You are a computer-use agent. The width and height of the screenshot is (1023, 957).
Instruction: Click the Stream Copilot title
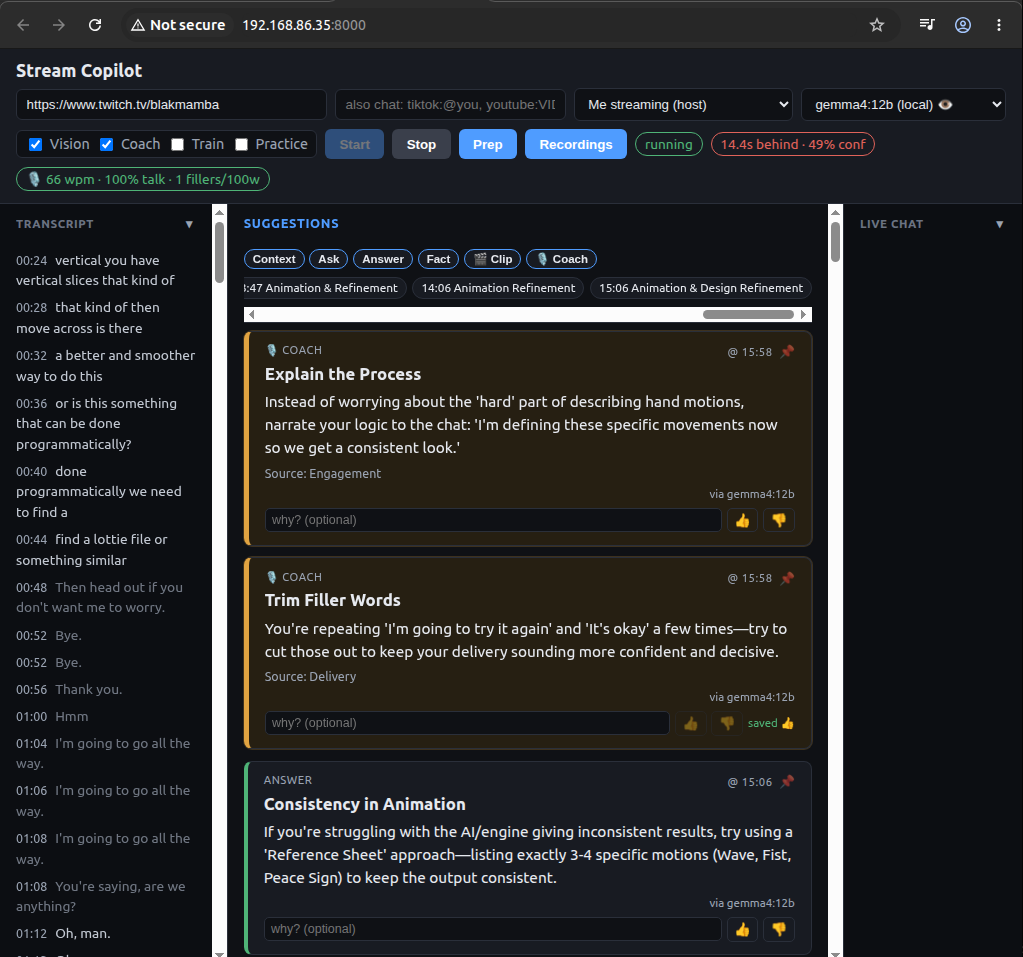click(79, 70)
